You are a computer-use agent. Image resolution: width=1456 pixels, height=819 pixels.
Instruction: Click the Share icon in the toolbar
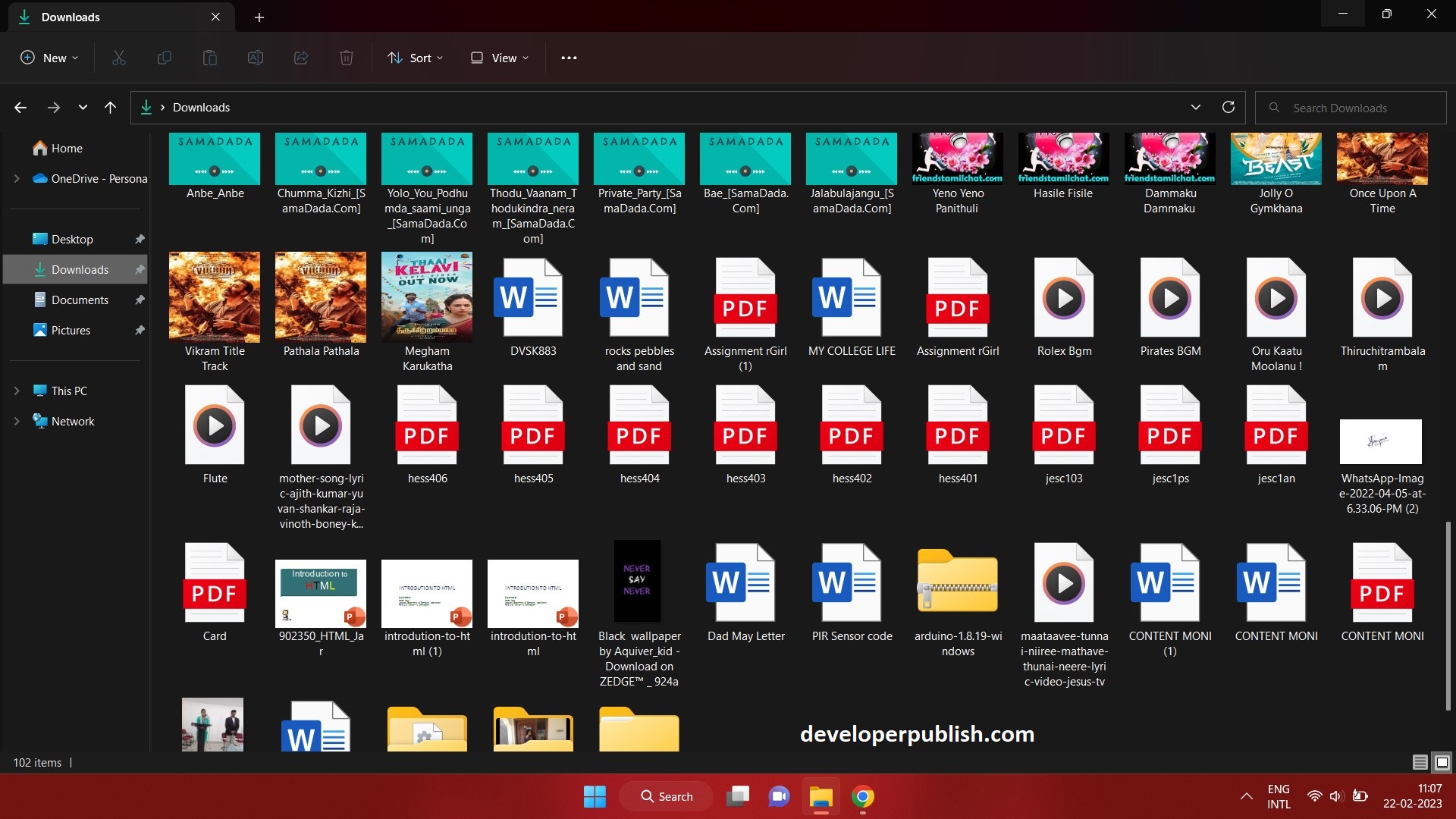coord(301,58)
